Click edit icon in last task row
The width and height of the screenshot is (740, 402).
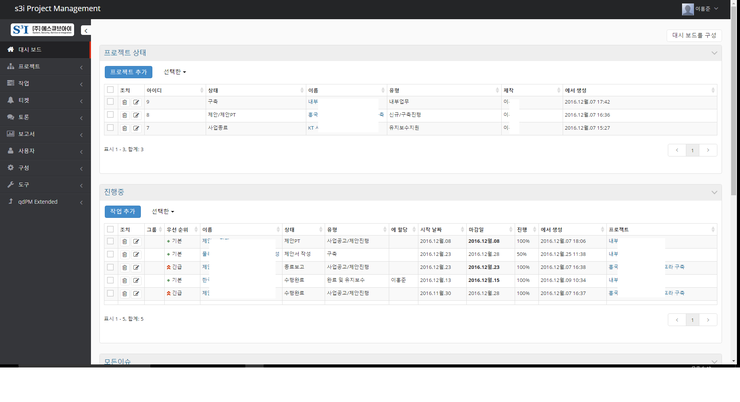(x=136, y=293)
